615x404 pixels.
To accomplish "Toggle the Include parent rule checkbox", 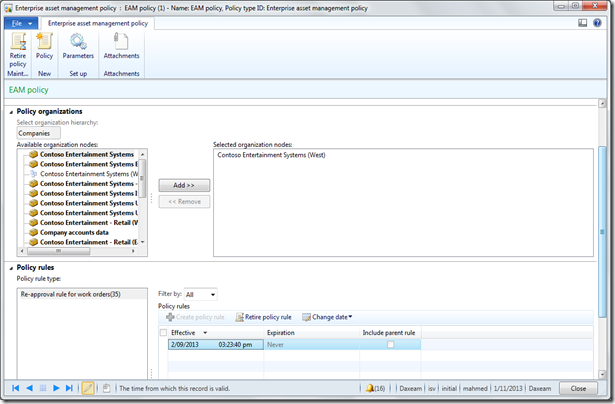I will [390, 344].
